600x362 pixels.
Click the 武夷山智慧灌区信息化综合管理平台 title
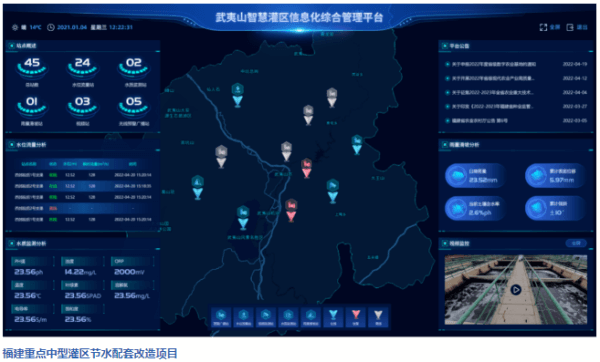tap(300, 18)
